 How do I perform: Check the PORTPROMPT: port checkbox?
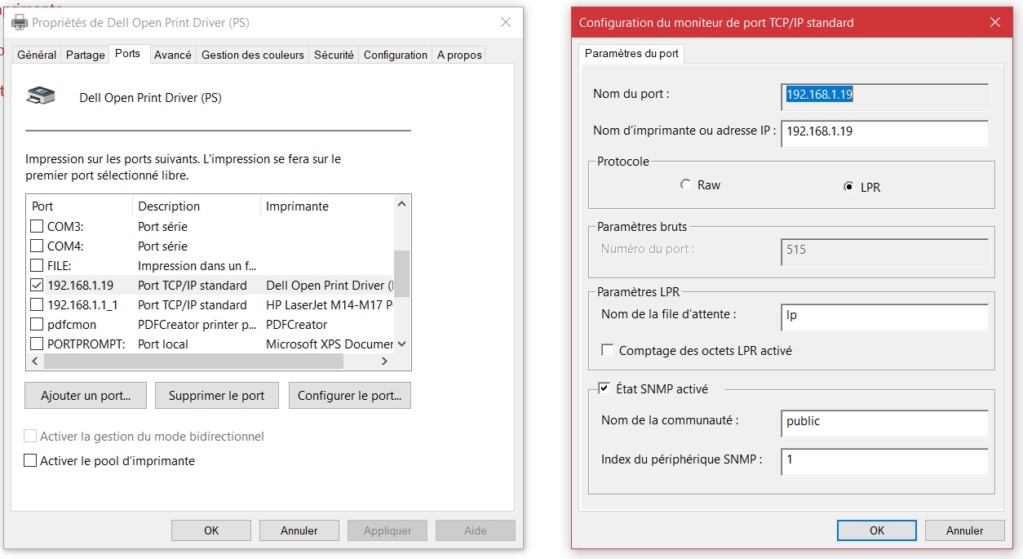37,344
